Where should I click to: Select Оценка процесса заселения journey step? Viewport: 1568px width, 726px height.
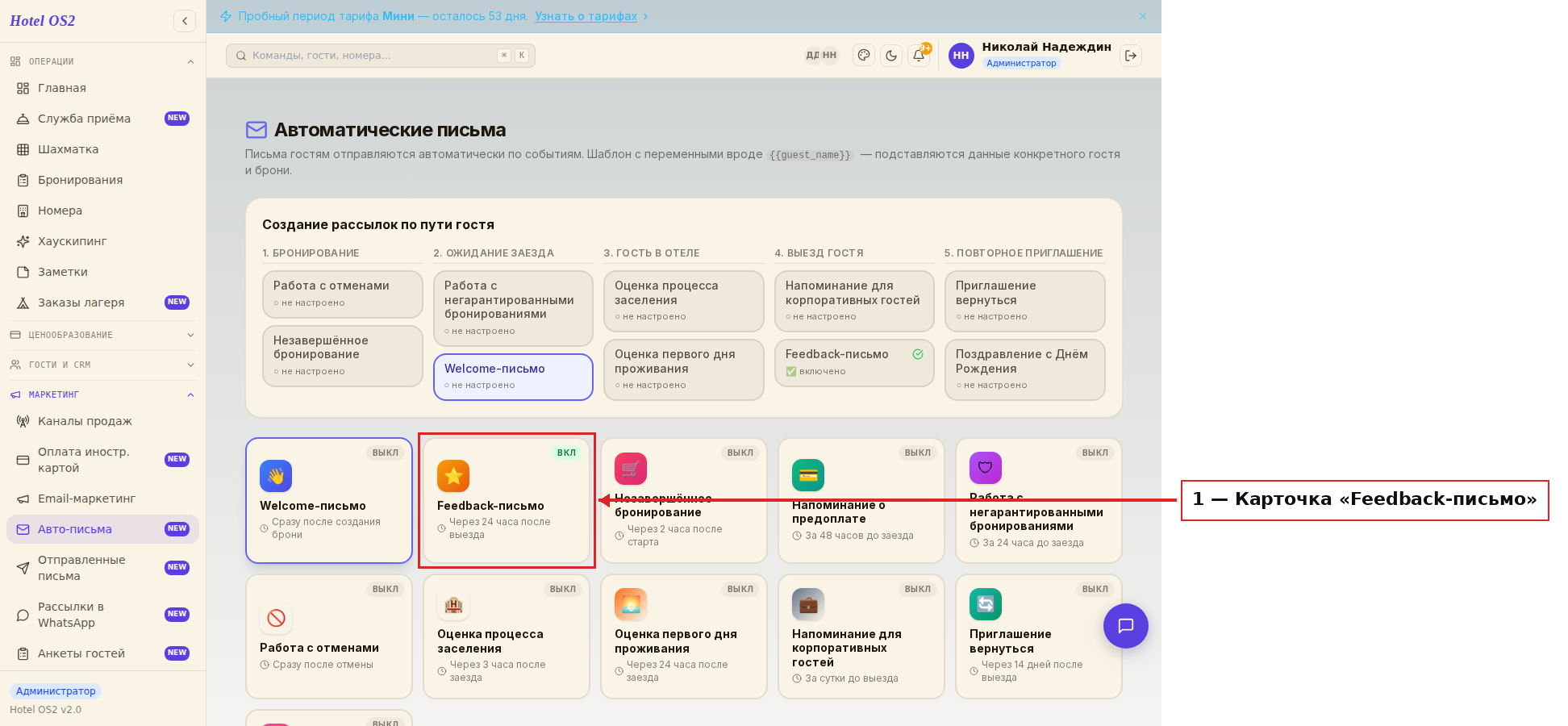click(x=683, y=301)
